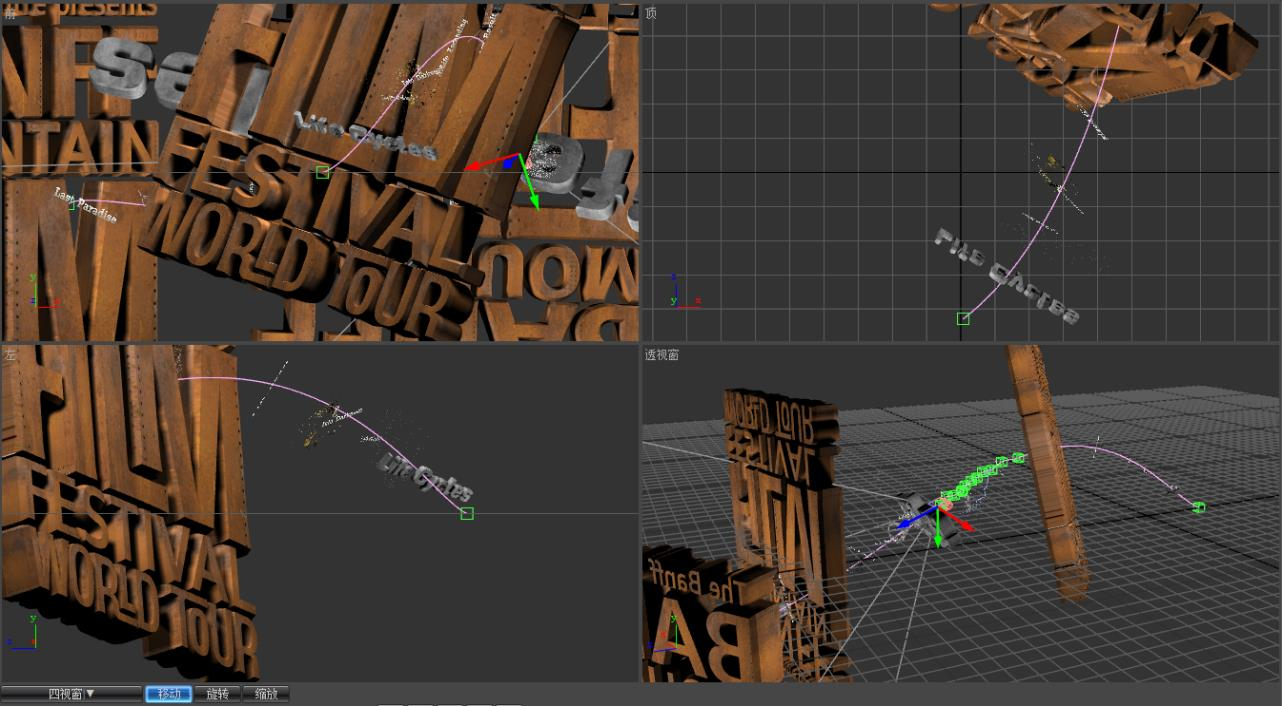Pick the green downward arrow in the perspective viewport
Image resolution: width=1282 pixels, height=706 pixels.
coord(938,530)
